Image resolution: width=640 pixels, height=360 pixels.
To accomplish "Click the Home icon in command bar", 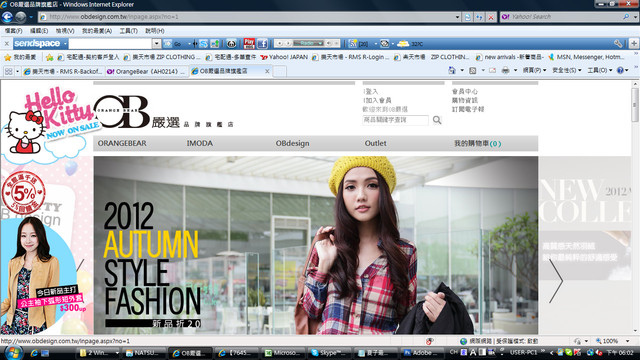I will click(452, 70).
